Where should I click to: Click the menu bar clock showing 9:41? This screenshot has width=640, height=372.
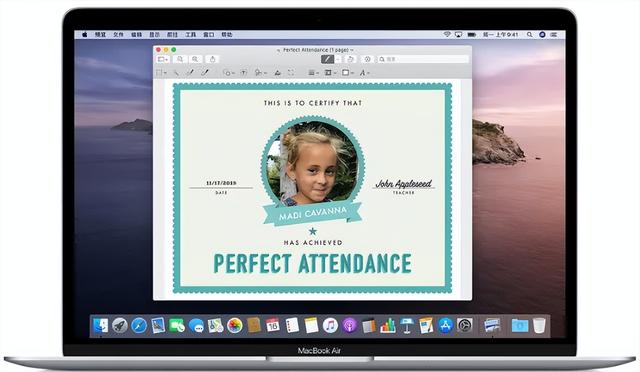click(500, 35)
